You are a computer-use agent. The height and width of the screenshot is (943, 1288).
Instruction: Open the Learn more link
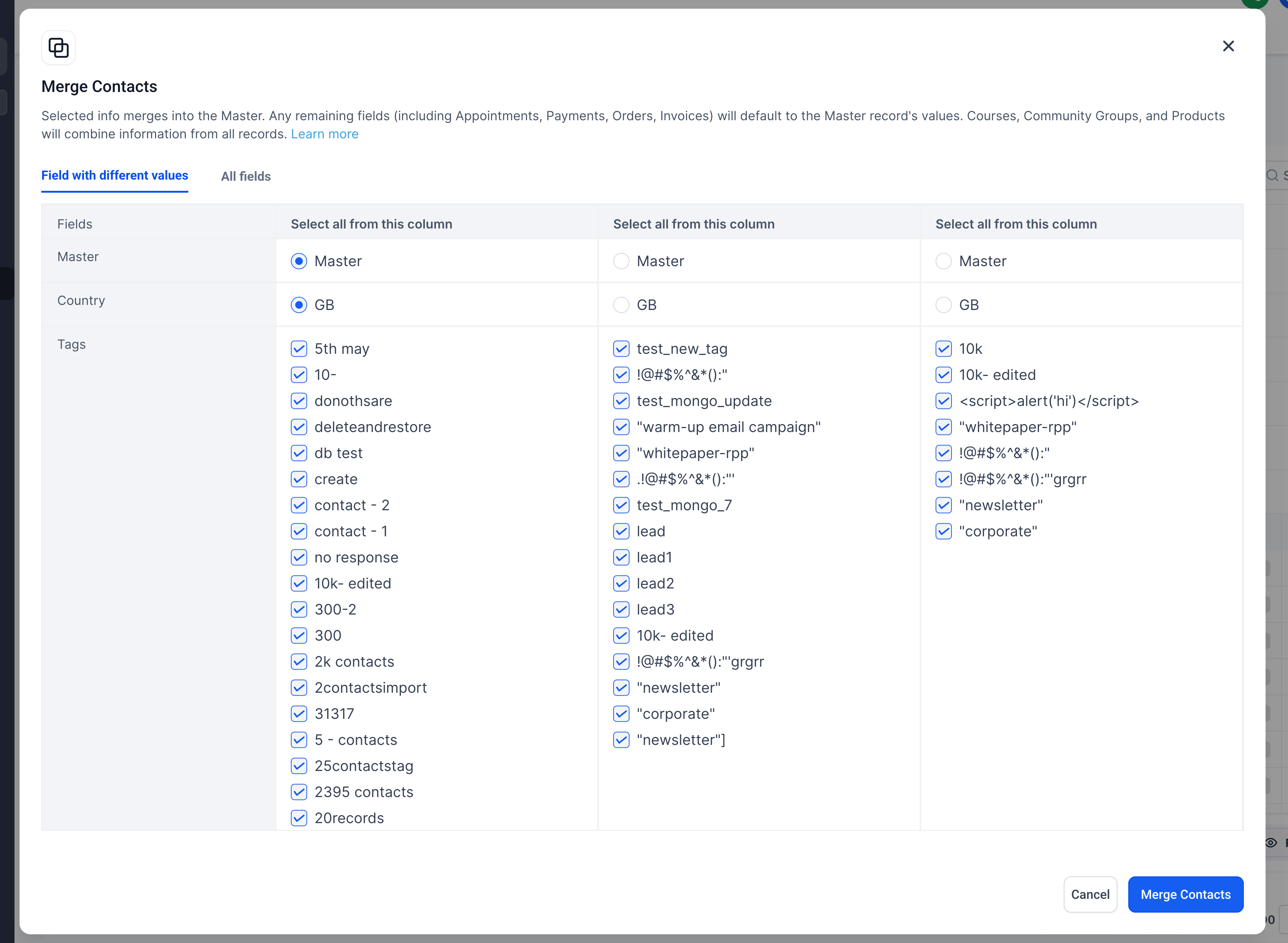click(x=324, y=134)
